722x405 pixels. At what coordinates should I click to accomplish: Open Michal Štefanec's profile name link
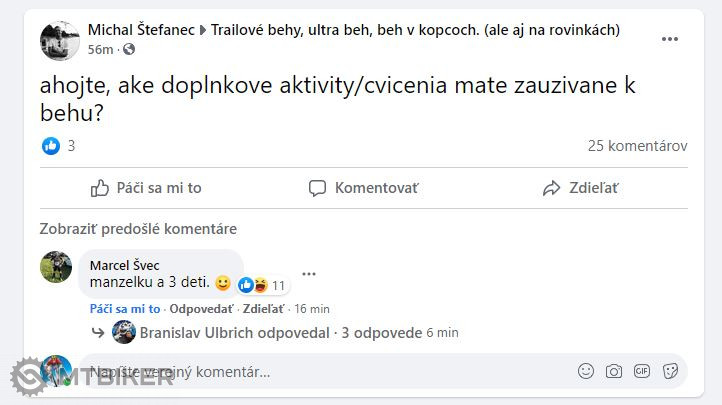141,30
